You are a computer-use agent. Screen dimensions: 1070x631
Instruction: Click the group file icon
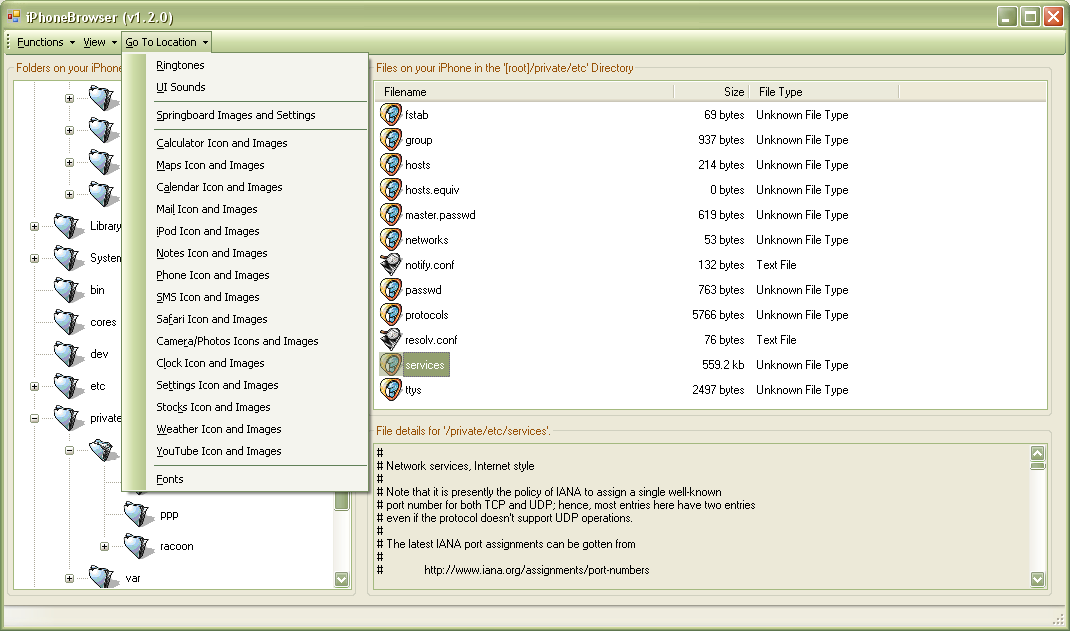pos(391,140)
